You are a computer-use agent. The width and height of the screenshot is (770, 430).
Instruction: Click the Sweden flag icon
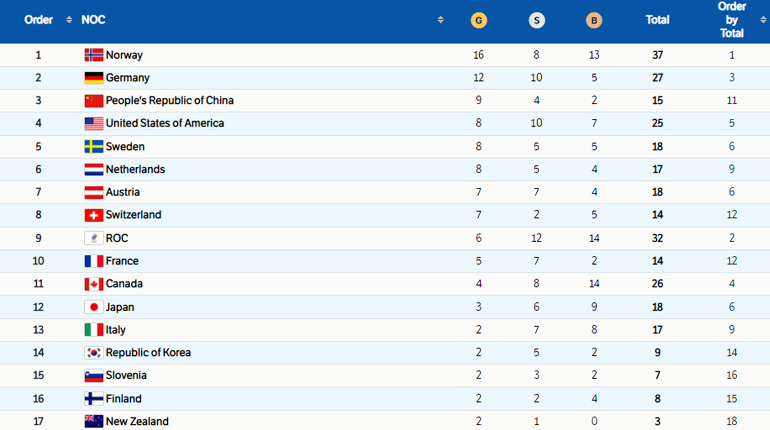(94, 146)
